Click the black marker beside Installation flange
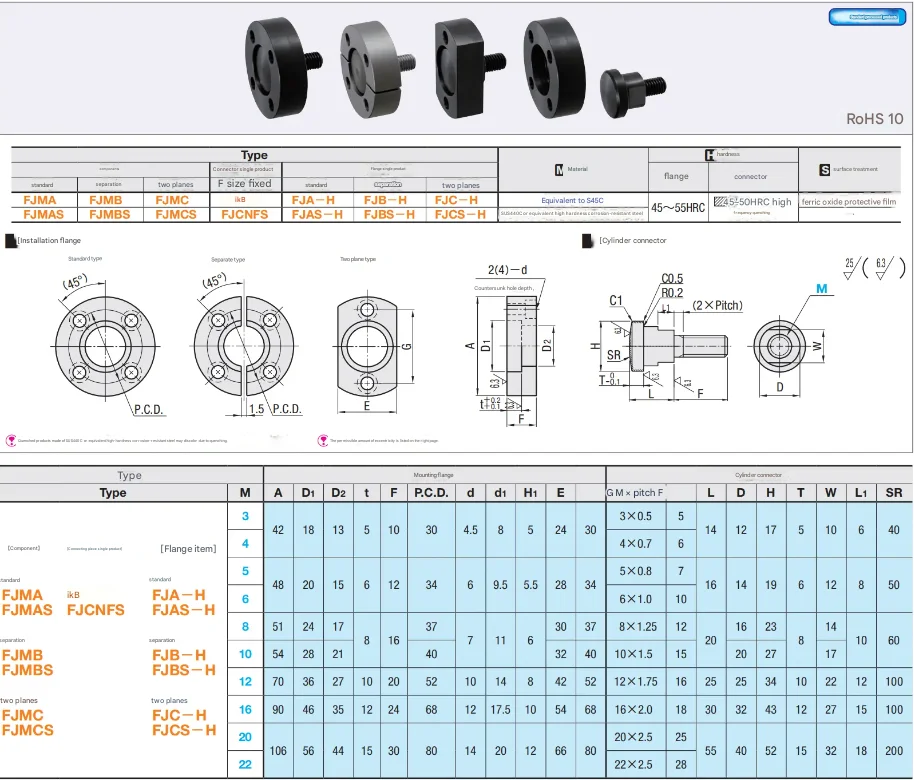 coord(10,241)
